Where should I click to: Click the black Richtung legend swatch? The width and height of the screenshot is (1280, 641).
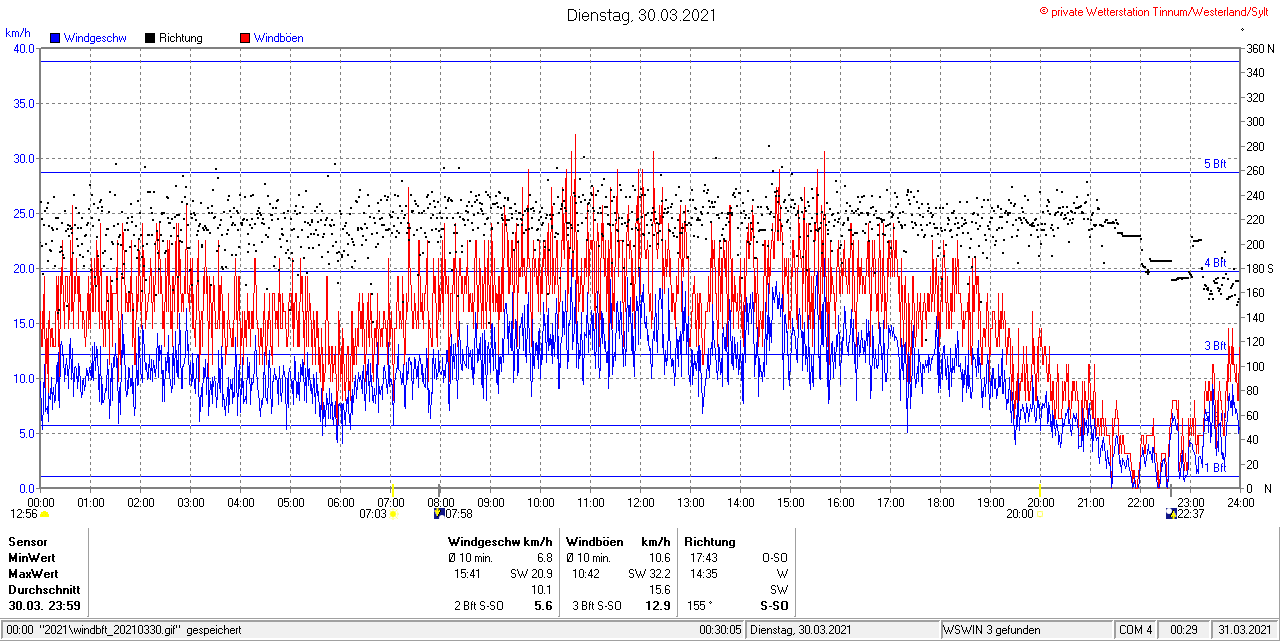pos(150,38)
